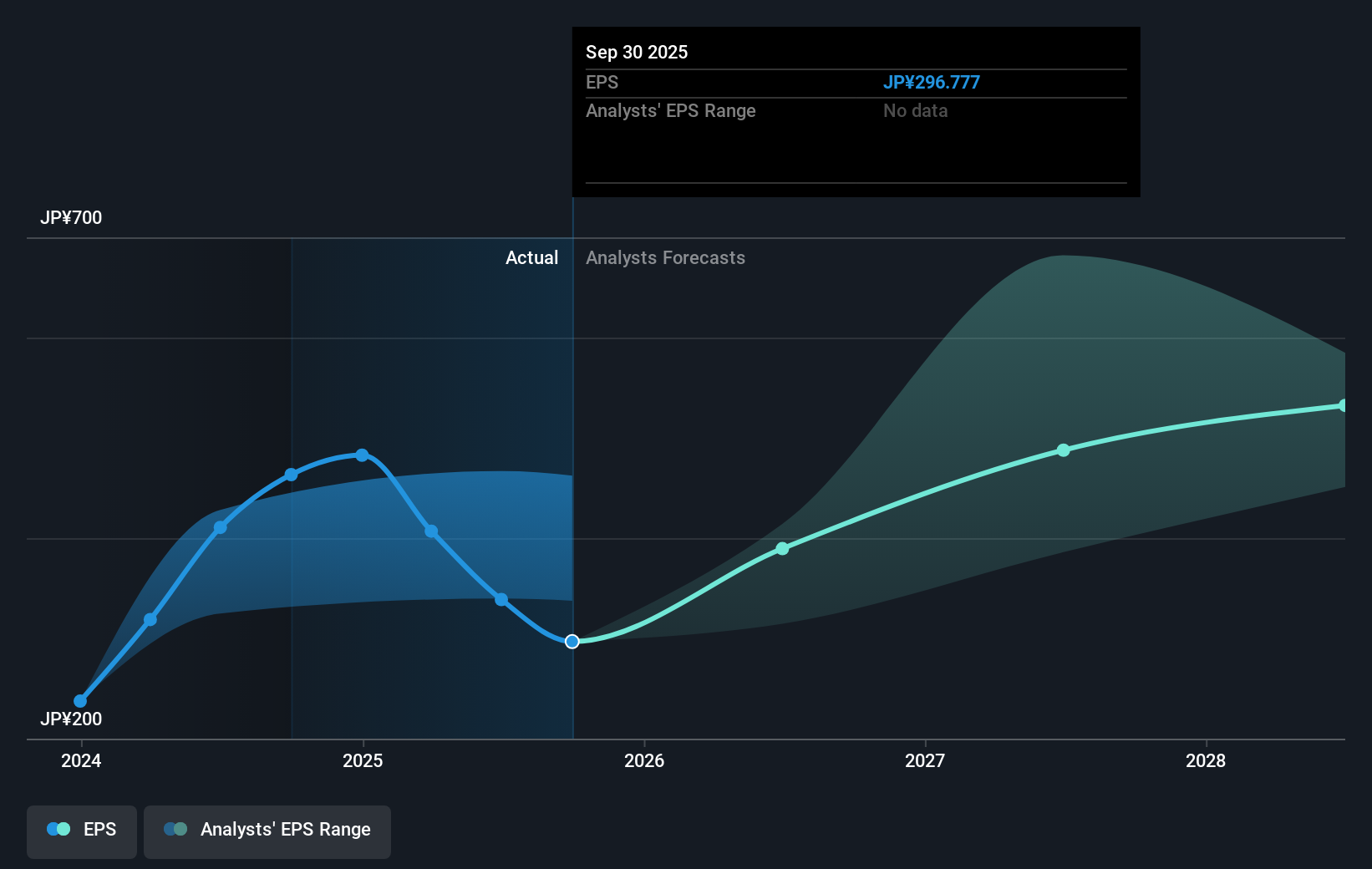Switch to the Actual section of the chart
This screenshot has width=1372, height=869.
[532, 257]
